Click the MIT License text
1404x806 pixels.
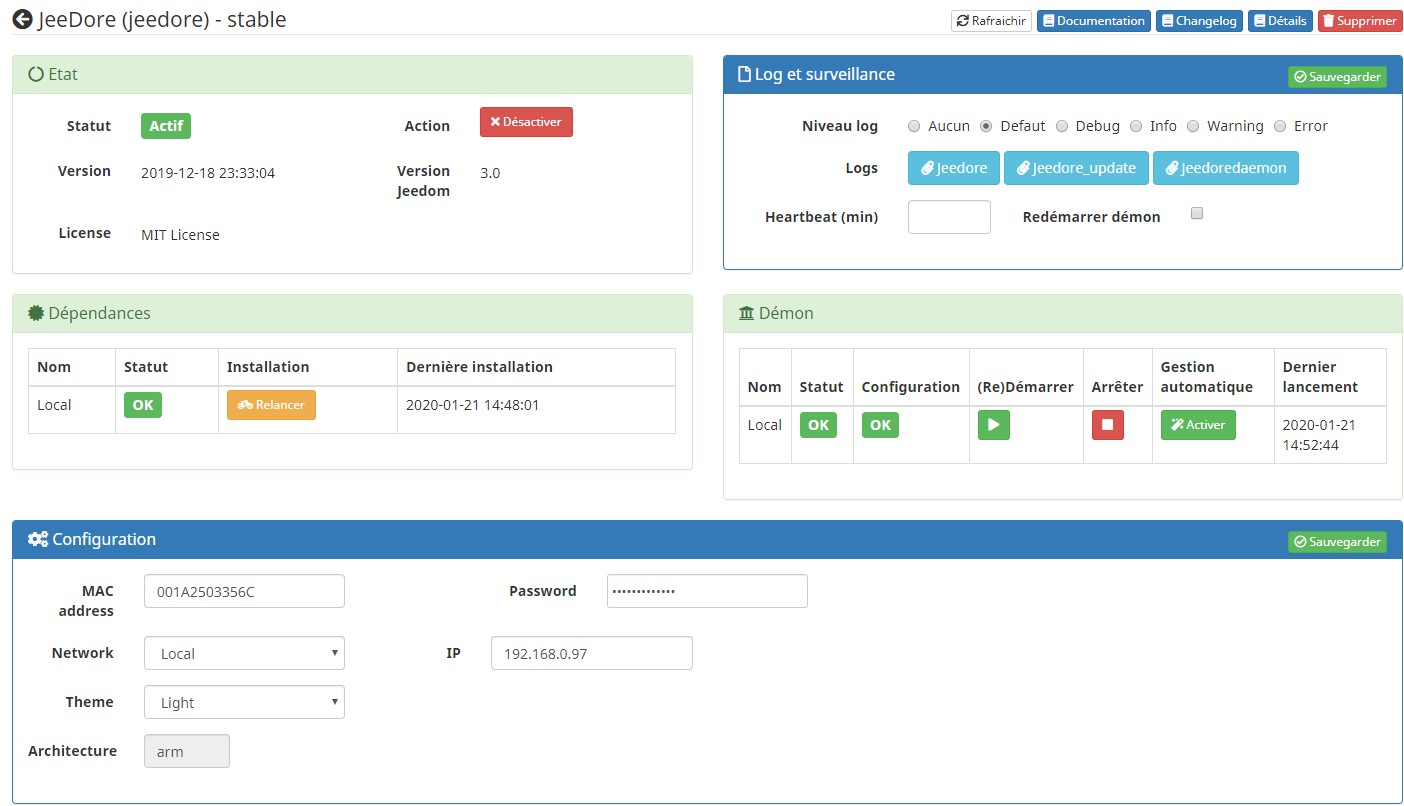180,235
